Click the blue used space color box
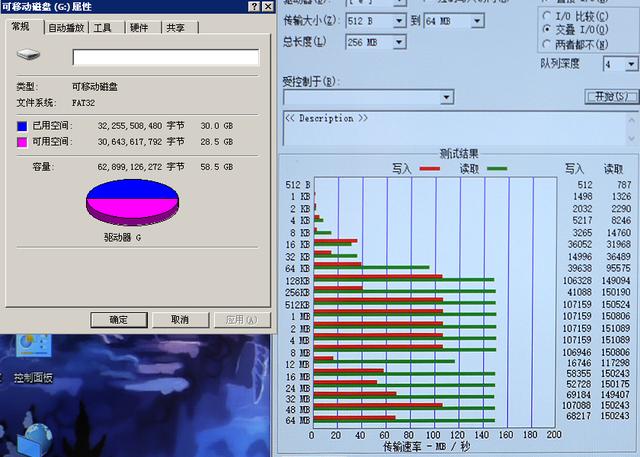640x457 pixels. [22, 127]
